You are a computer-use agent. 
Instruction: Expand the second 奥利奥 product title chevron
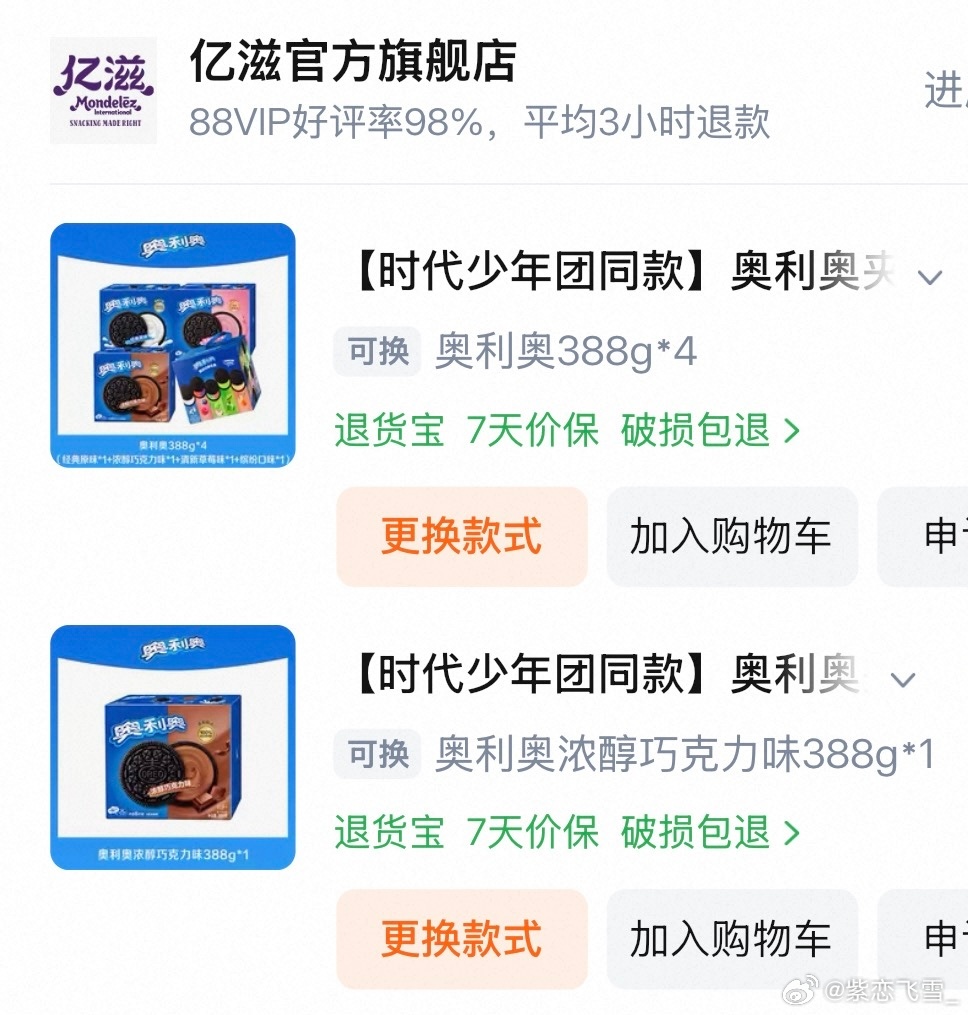point(903,680)
